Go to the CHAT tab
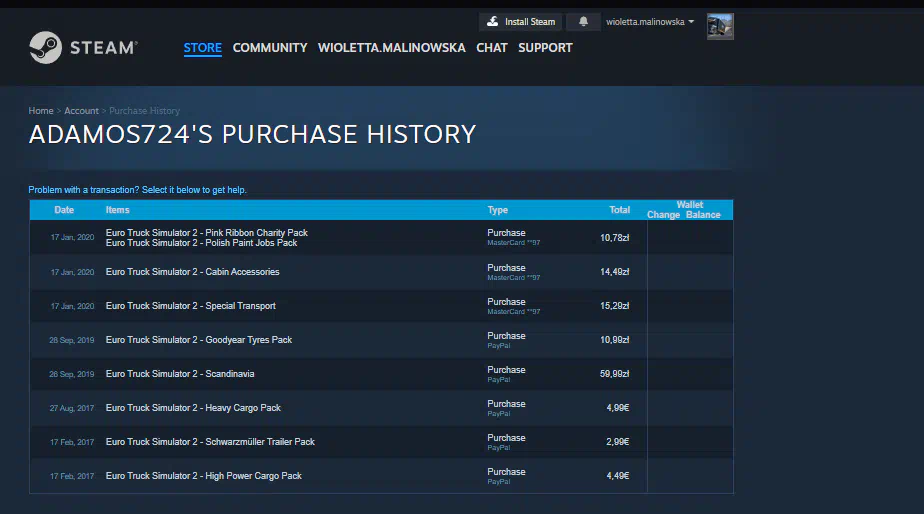The height and width of the screenshot is (514, 924). coord(491,48)
